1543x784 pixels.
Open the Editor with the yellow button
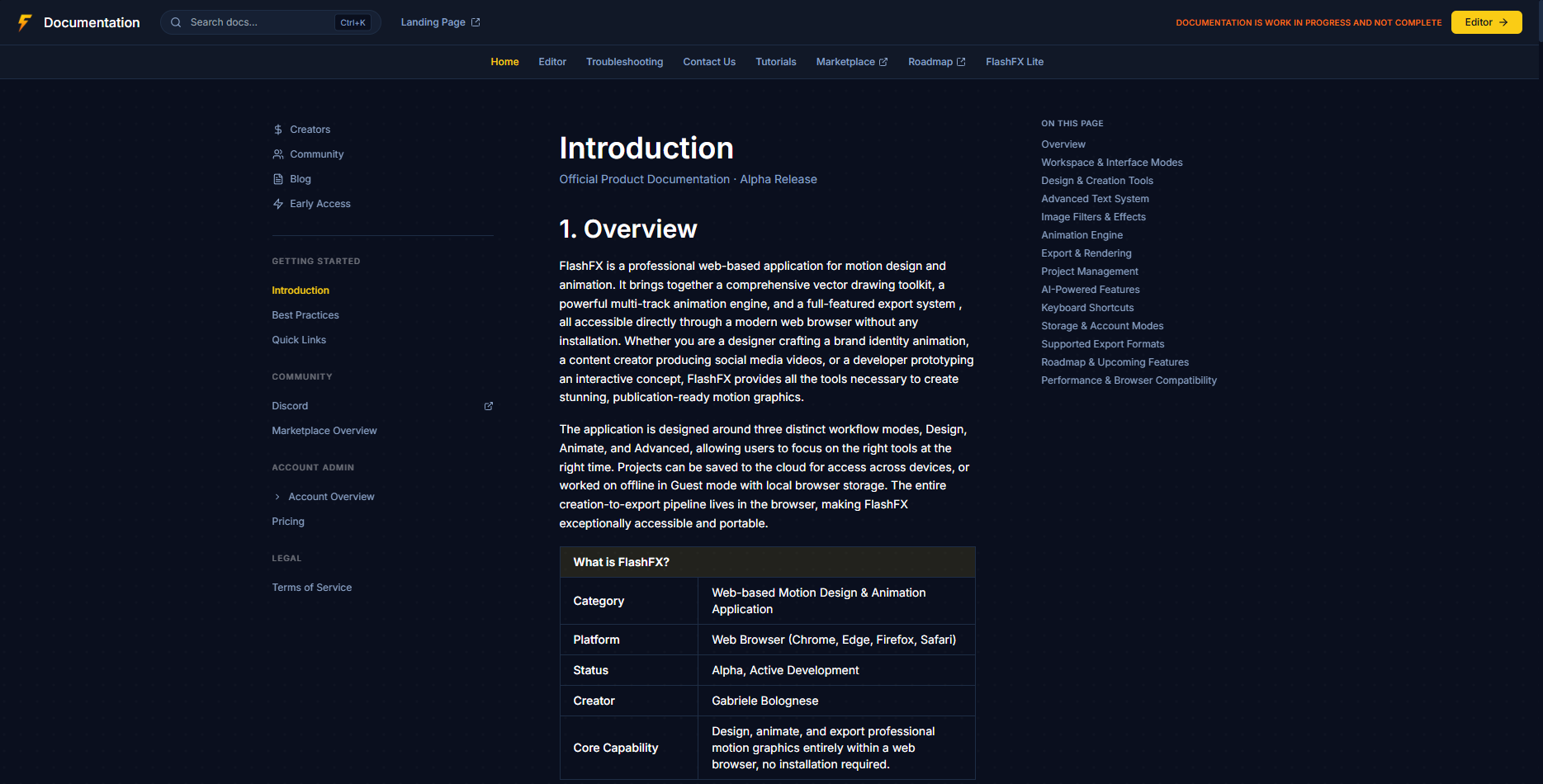1485,22
